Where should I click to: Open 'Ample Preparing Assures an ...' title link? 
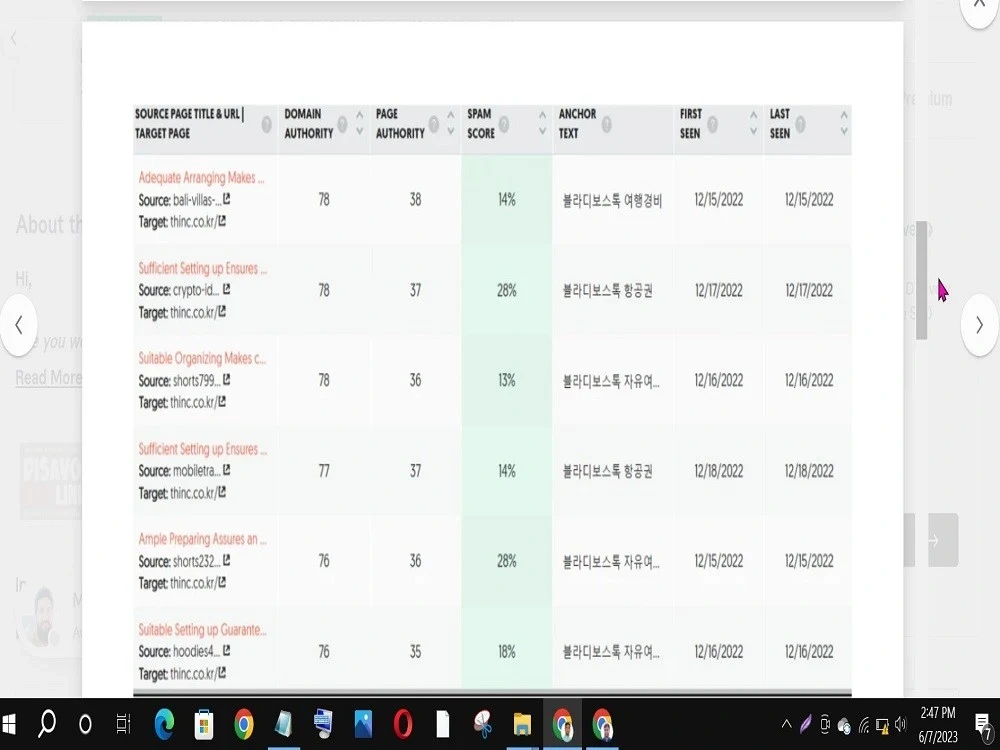[x=202, y=539]
